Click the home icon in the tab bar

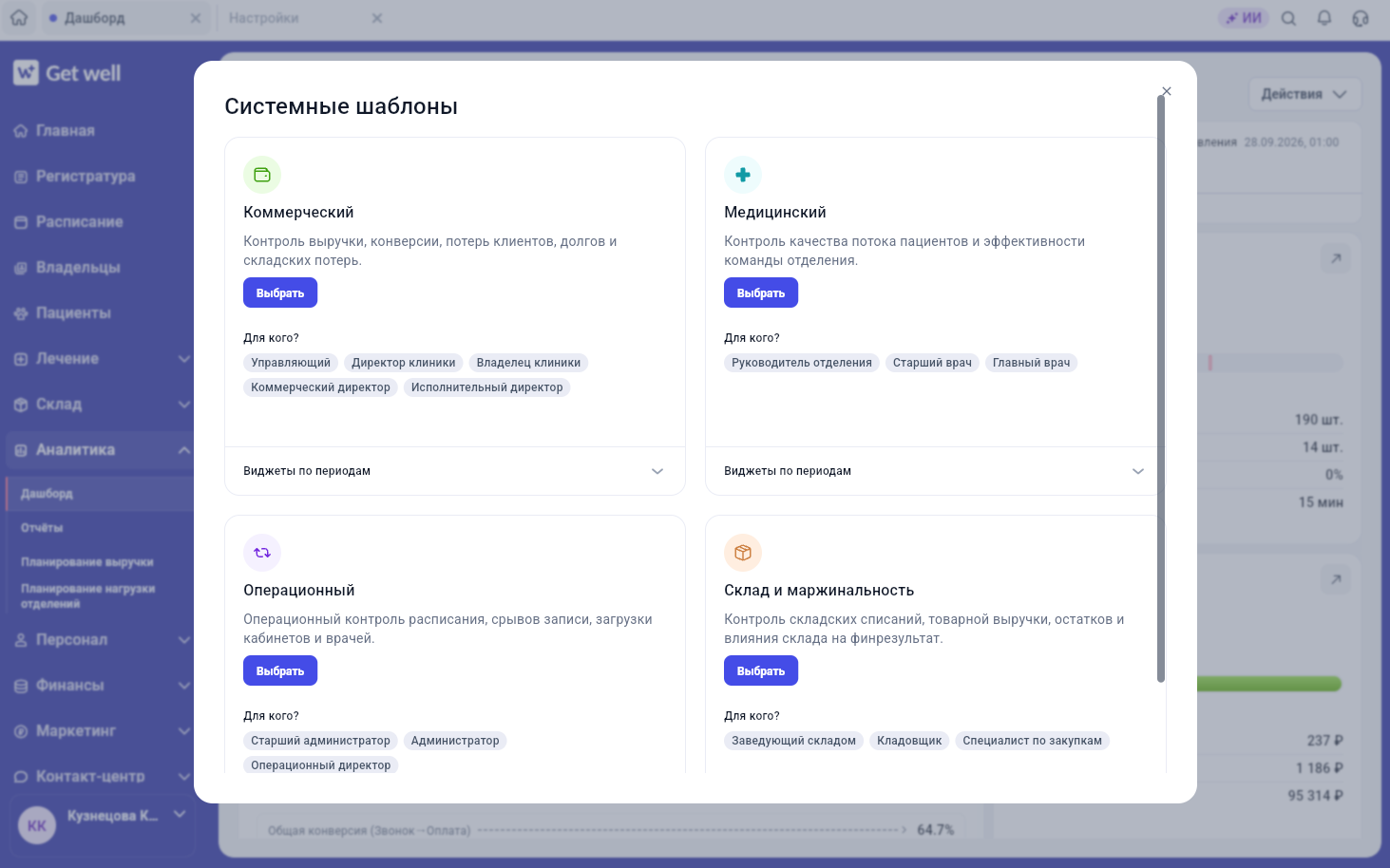pyautogui.click(x=19, y=18)
